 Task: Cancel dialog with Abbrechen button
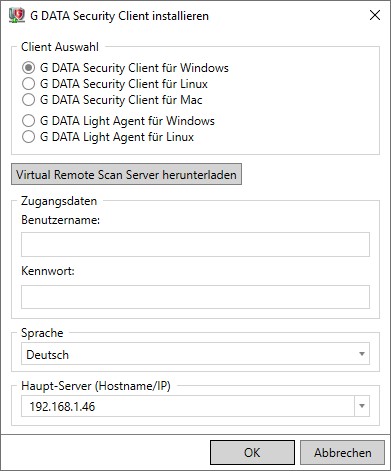342,453
